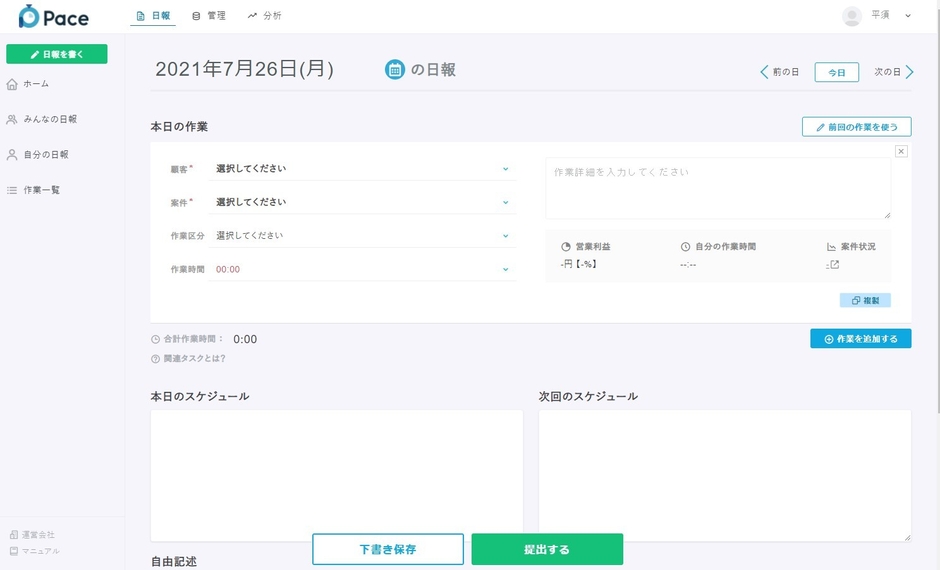940x570 pixels.
Task: Open the 作業区分 dropdown
Action: coord(362,236)
